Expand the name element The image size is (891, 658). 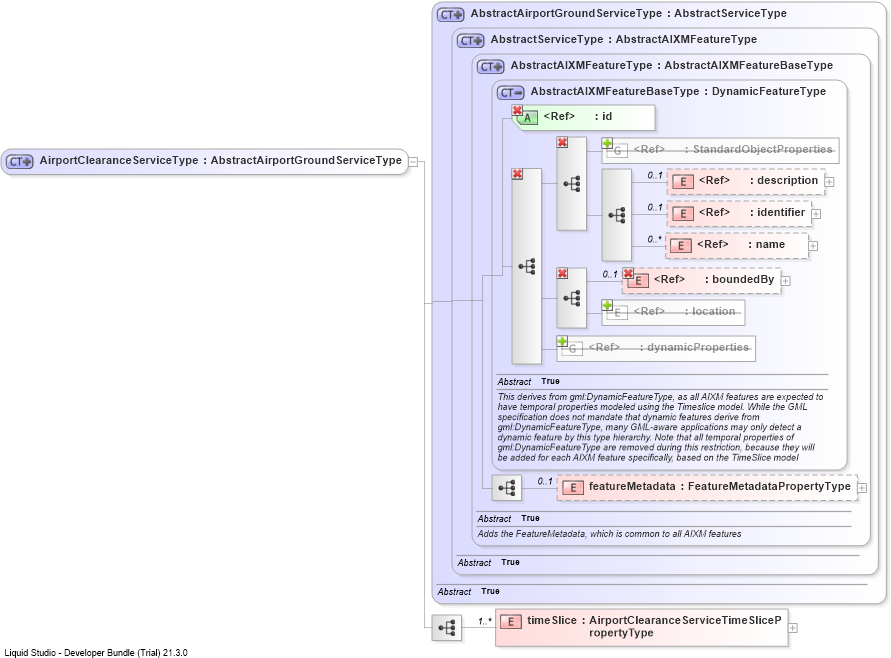pos(813,245)
